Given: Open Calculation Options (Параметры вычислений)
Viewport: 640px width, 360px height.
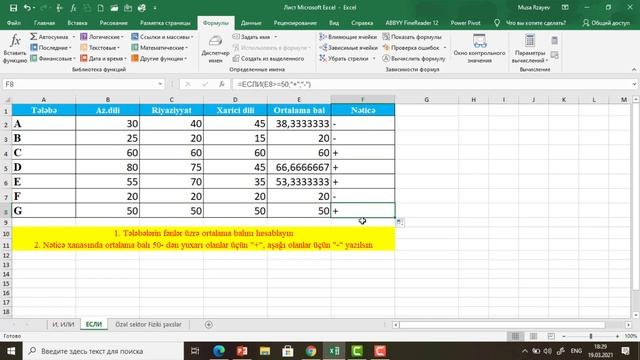Looking at the screenshot, I should [530, 49].
